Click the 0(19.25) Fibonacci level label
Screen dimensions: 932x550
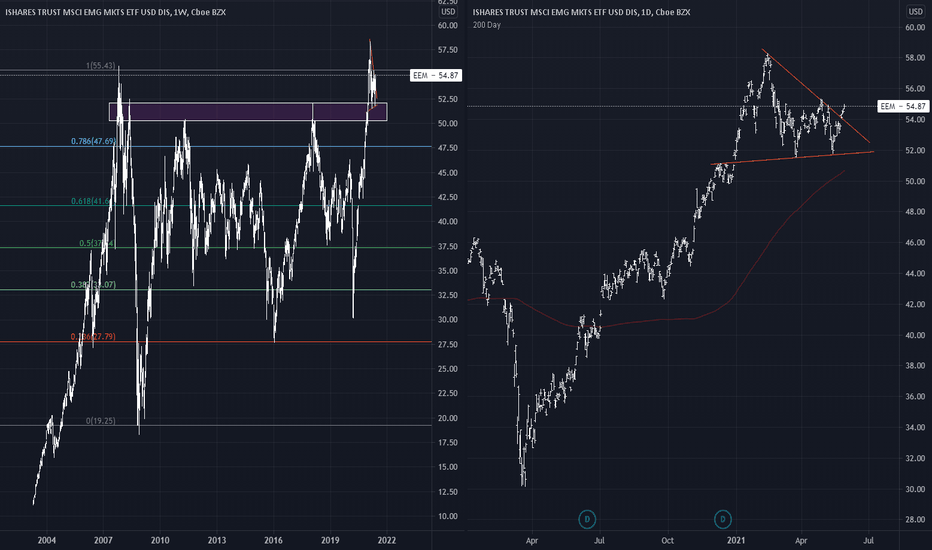pyautogui.click(x=100, y=420)
